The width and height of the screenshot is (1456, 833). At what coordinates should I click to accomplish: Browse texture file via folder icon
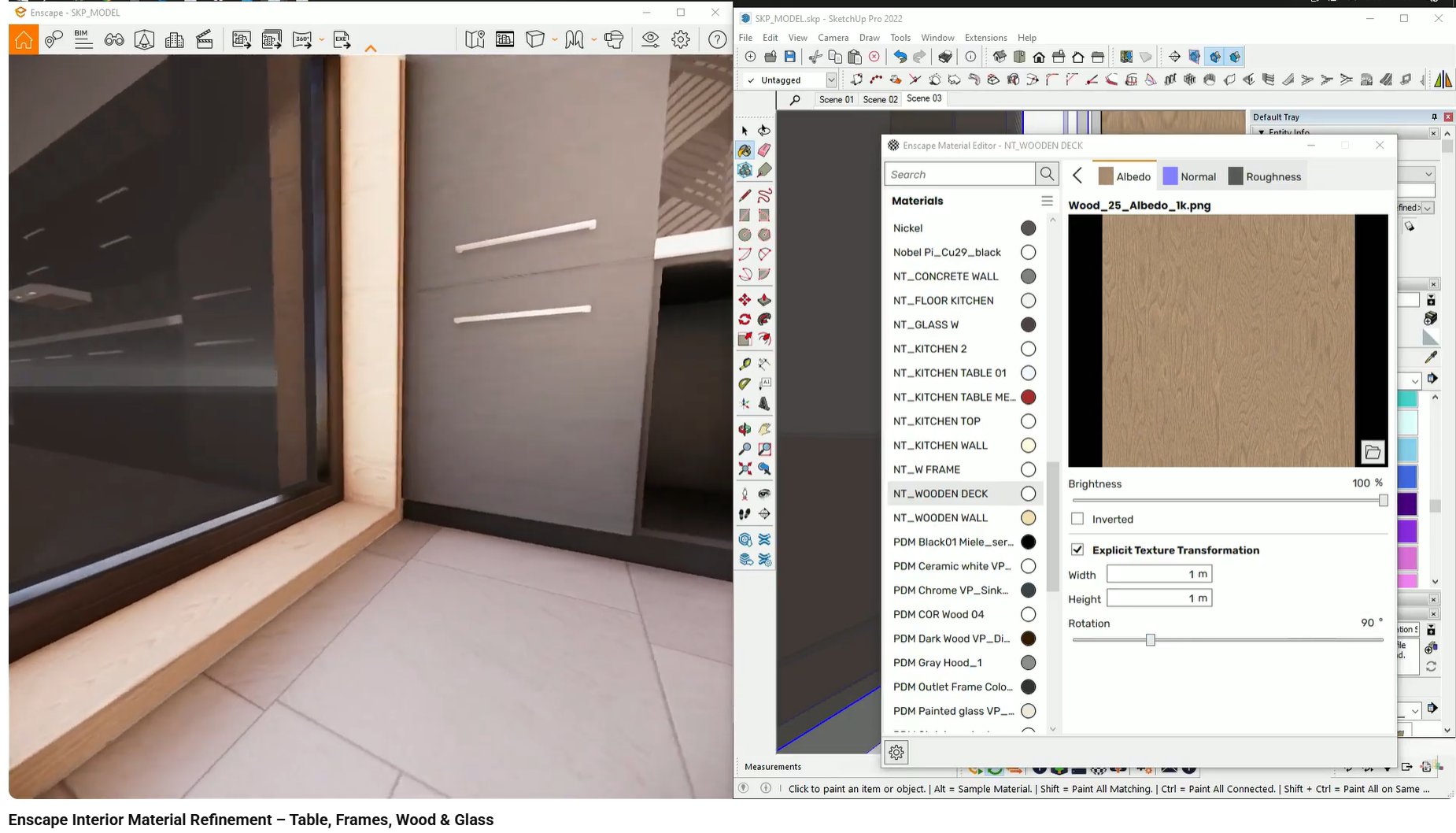[1373, 451]
